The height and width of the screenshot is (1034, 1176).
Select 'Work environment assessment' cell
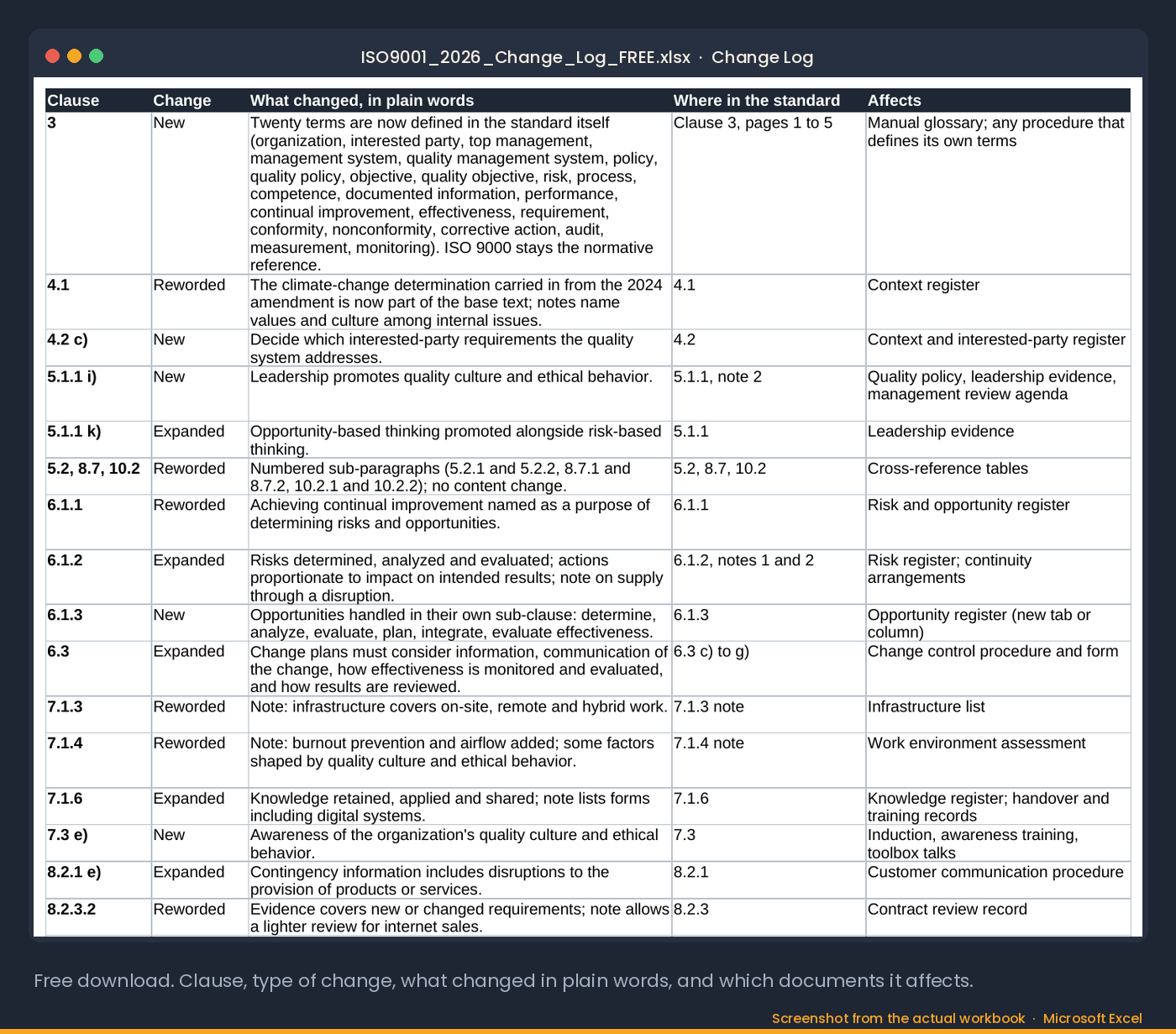tap(998, 760)
